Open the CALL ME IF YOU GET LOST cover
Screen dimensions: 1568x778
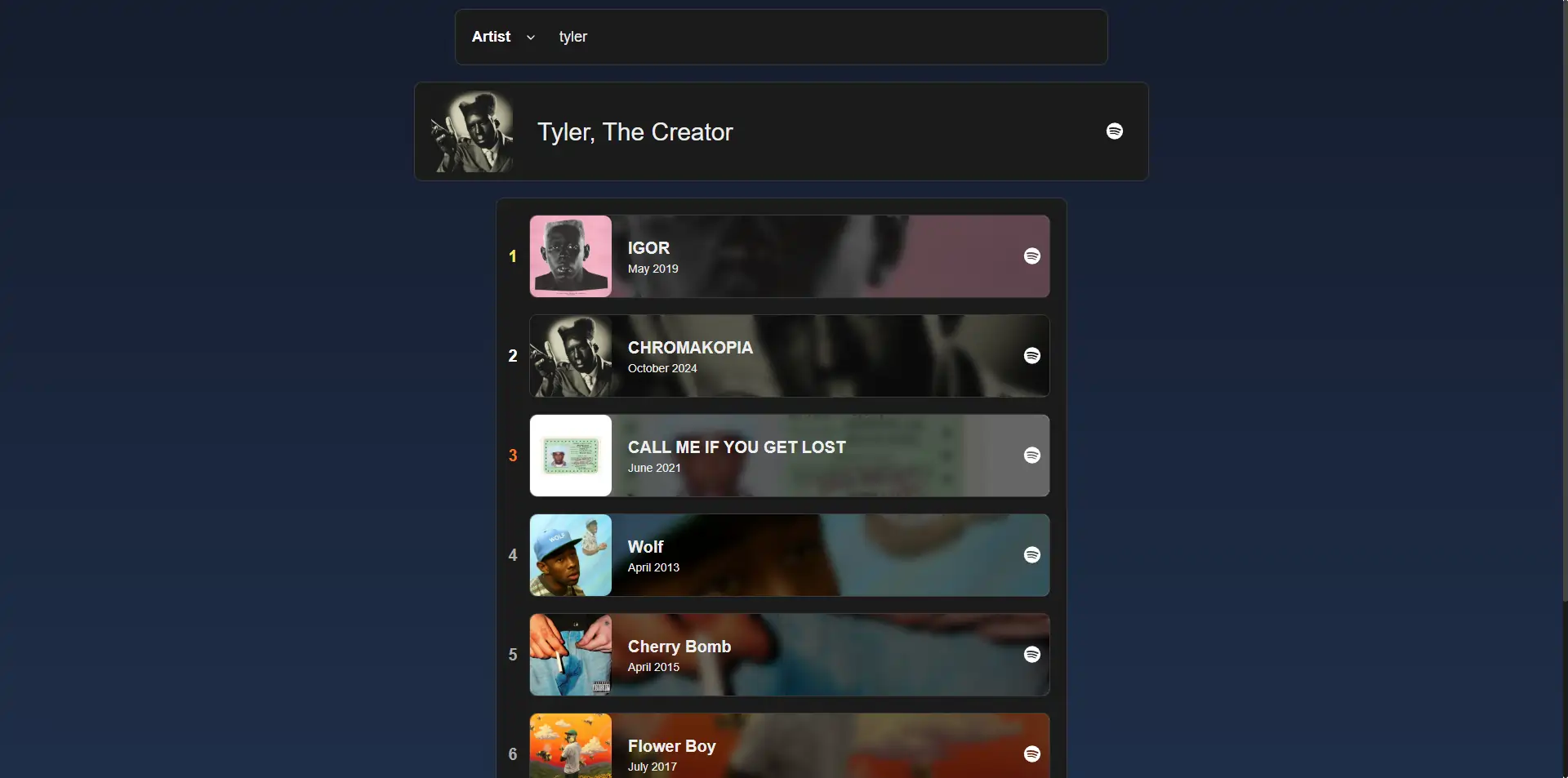570,456
